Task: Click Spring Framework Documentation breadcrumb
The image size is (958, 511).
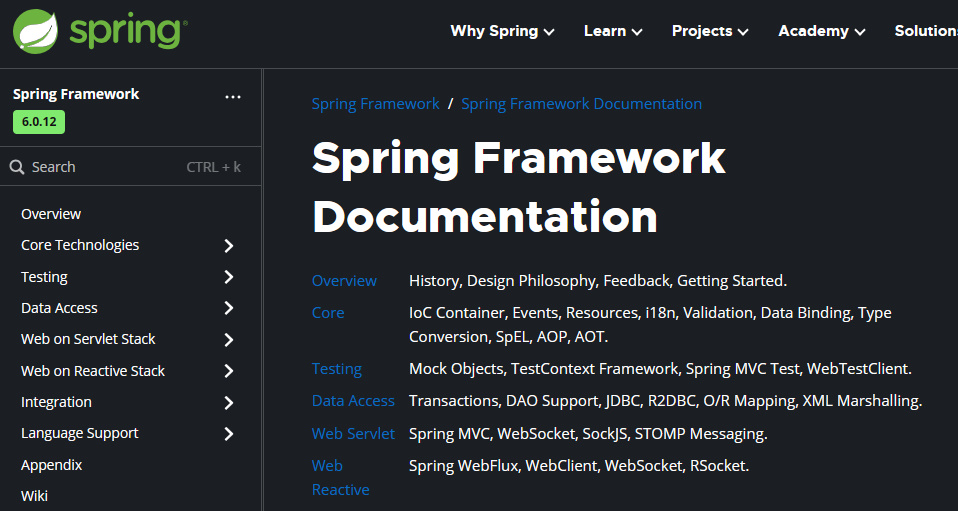Action: click(581, 104)
